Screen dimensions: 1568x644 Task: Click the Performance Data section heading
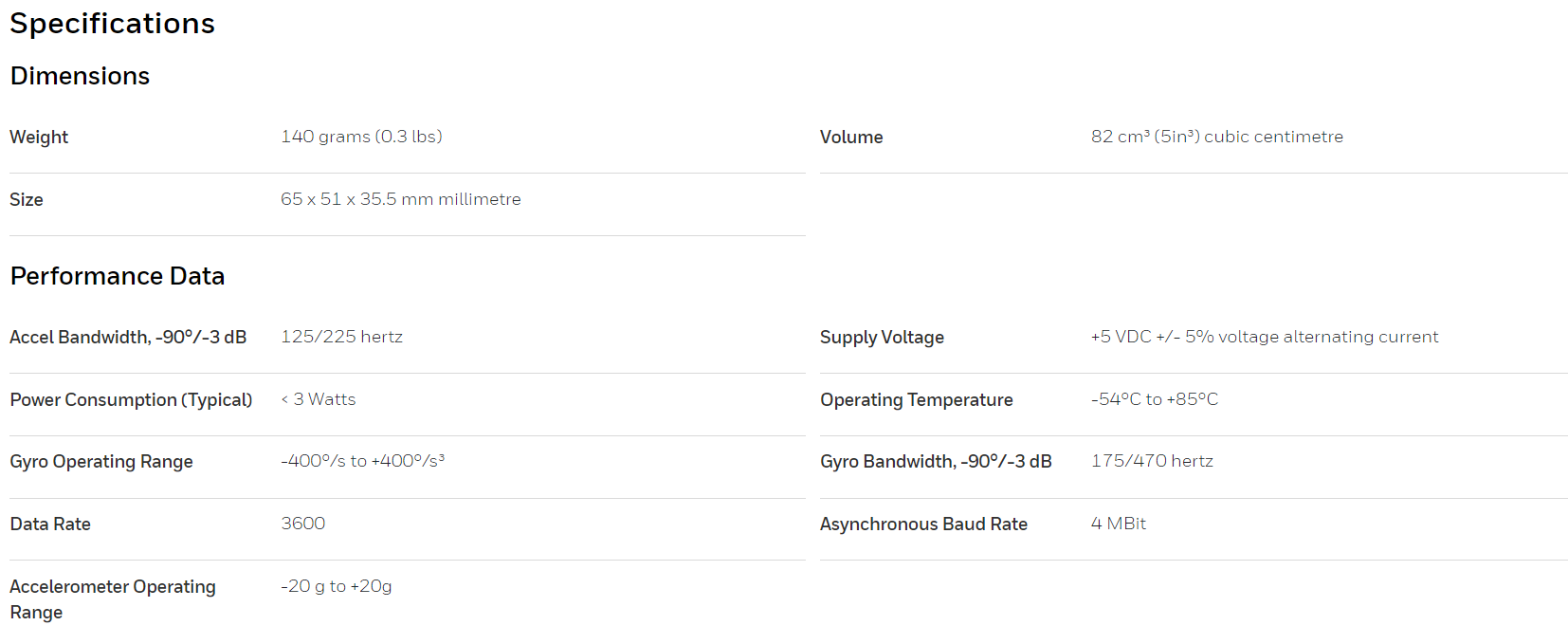[118, 276]
